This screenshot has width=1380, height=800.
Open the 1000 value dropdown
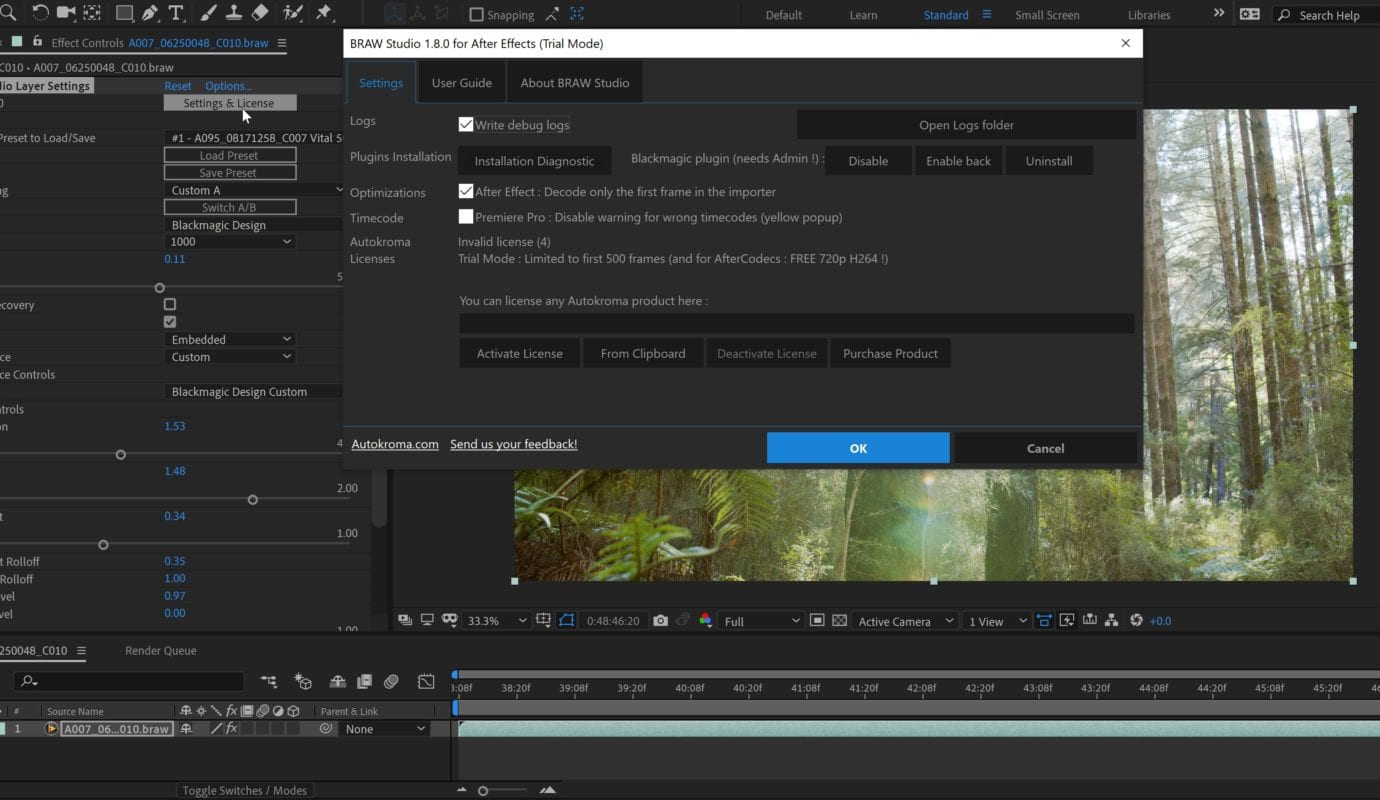pos(230,241)
